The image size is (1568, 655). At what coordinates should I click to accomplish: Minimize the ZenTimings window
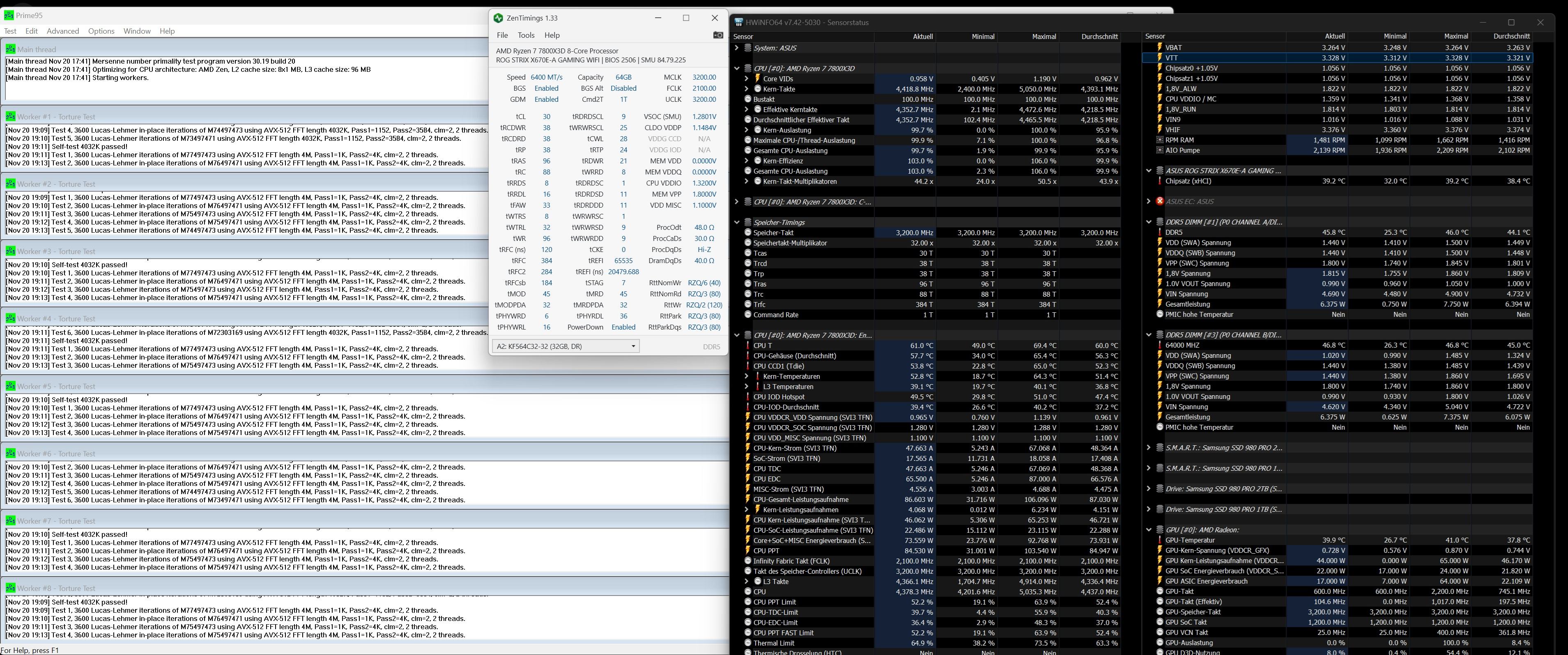pyautogui.click(x=658, y=18)
